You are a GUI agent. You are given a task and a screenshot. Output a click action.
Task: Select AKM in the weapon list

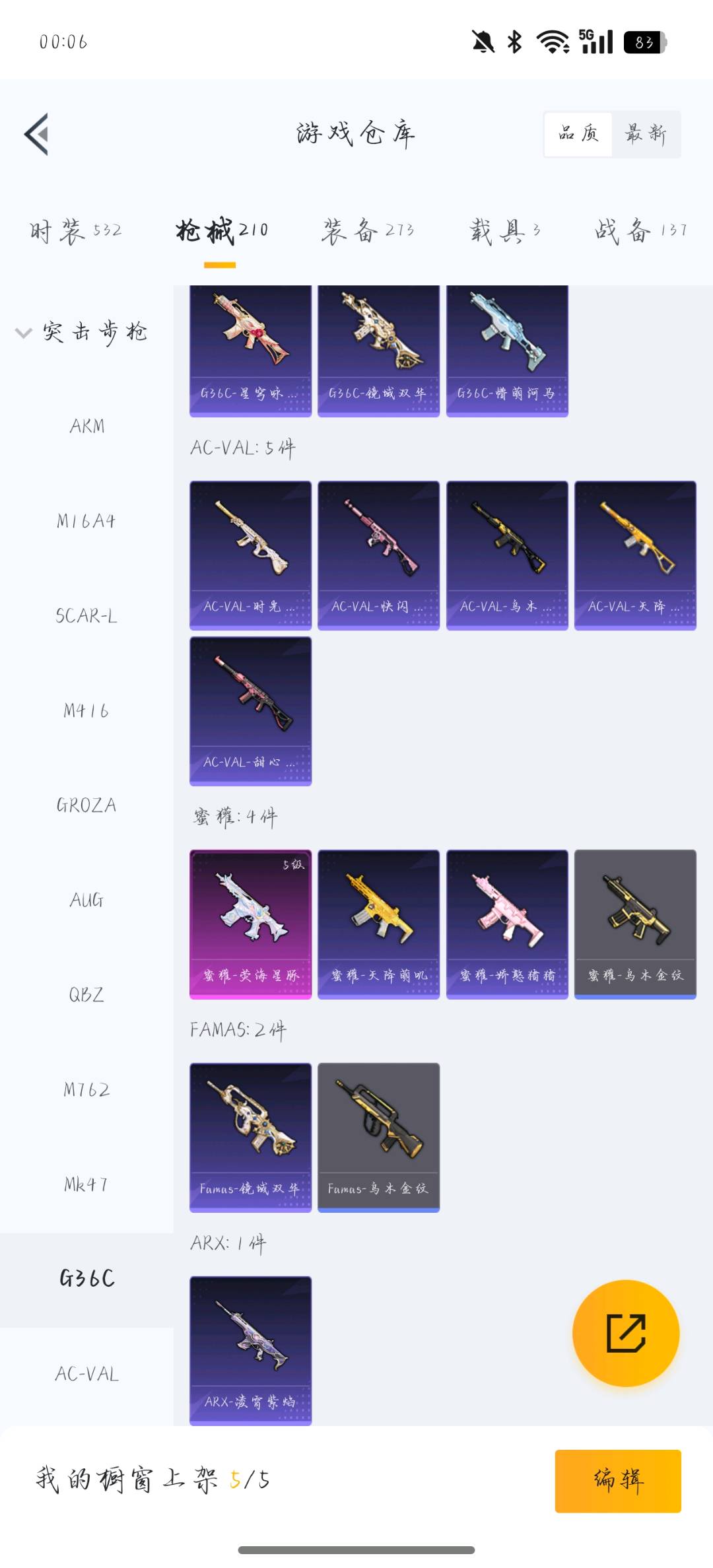coord(87,426)
